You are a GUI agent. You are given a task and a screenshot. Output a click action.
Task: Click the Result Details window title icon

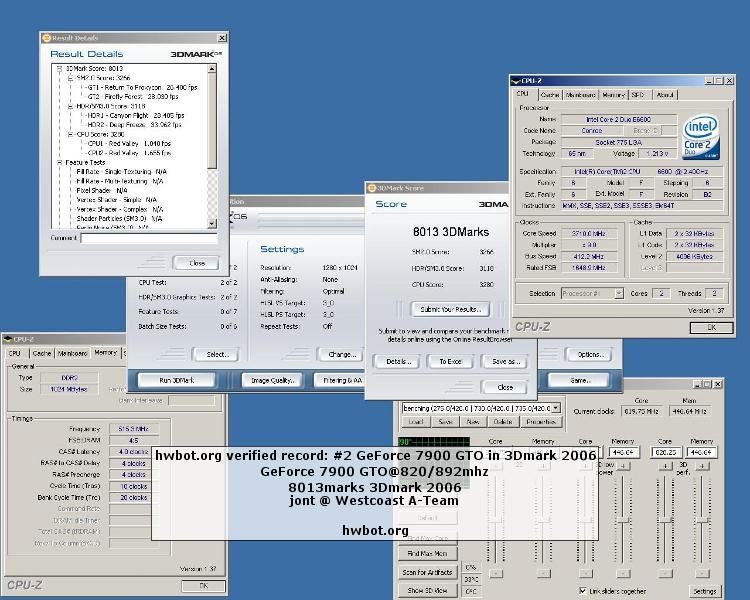click(46, 38)
